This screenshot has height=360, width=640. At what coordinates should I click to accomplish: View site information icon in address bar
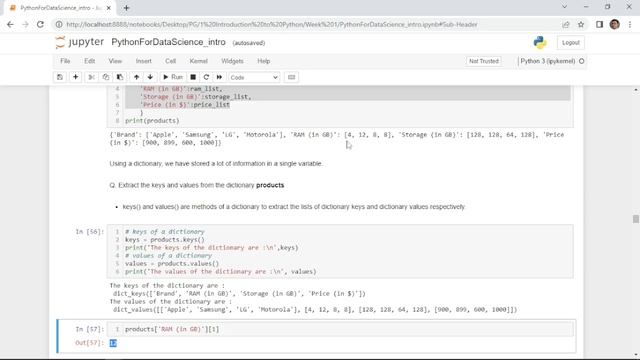coord(59,24)
